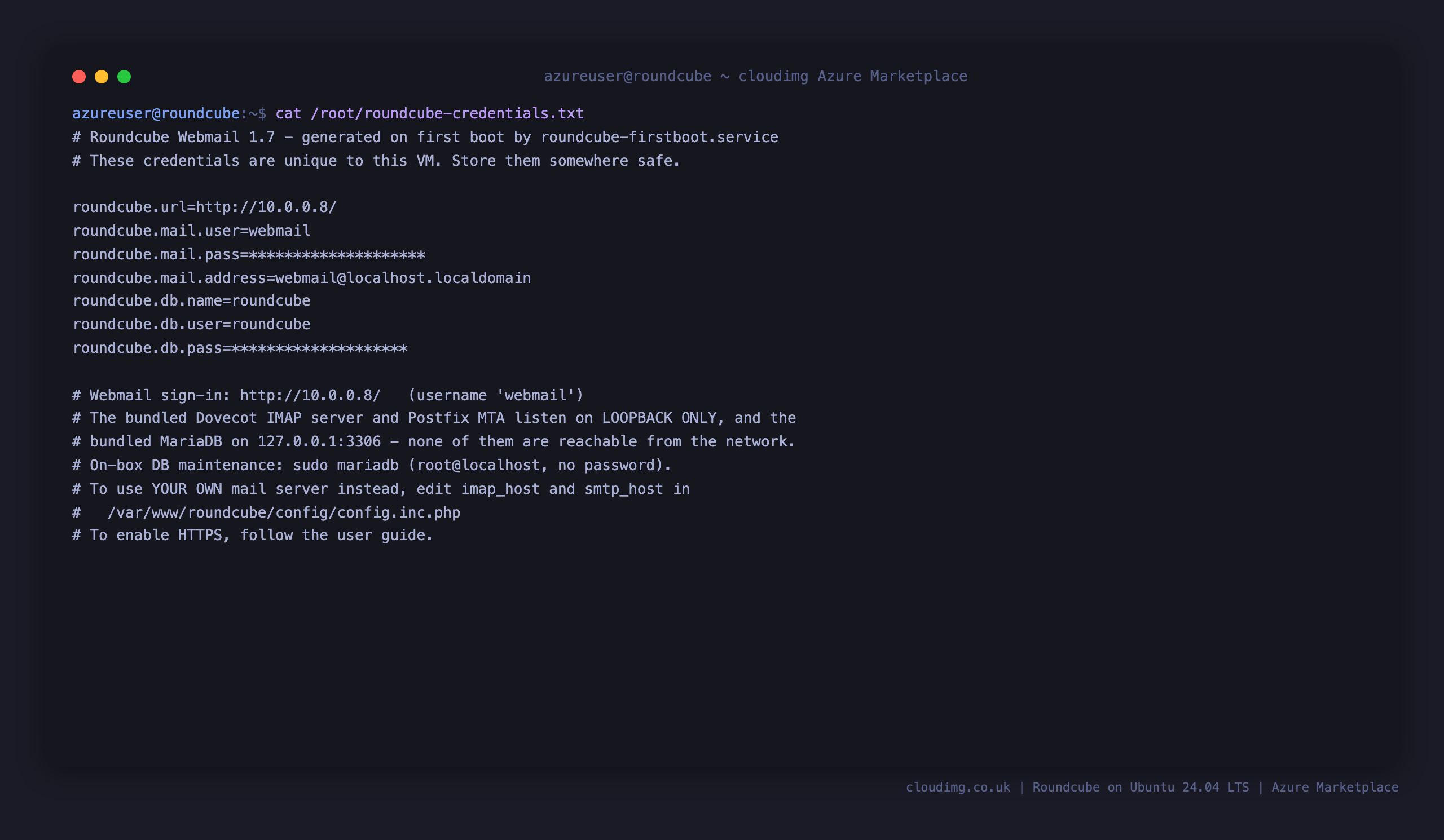1444x840 pixels.
Task: Click the green maximize window button
Action: click(124, 77)
